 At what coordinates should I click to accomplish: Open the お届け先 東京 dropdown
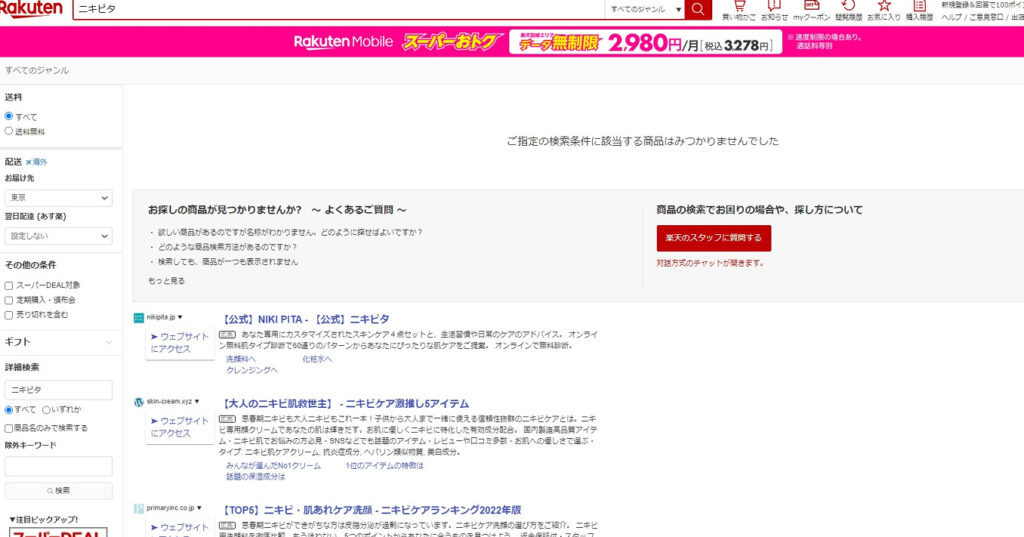point(58,198)
